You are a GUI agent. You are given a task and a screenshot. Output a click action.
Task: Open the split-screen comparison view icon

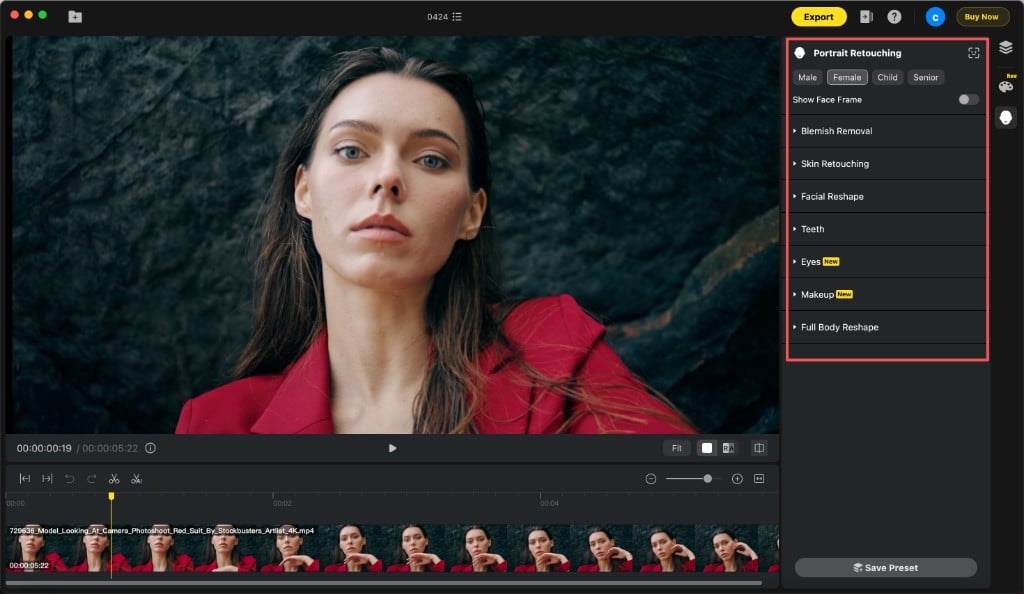759,449
